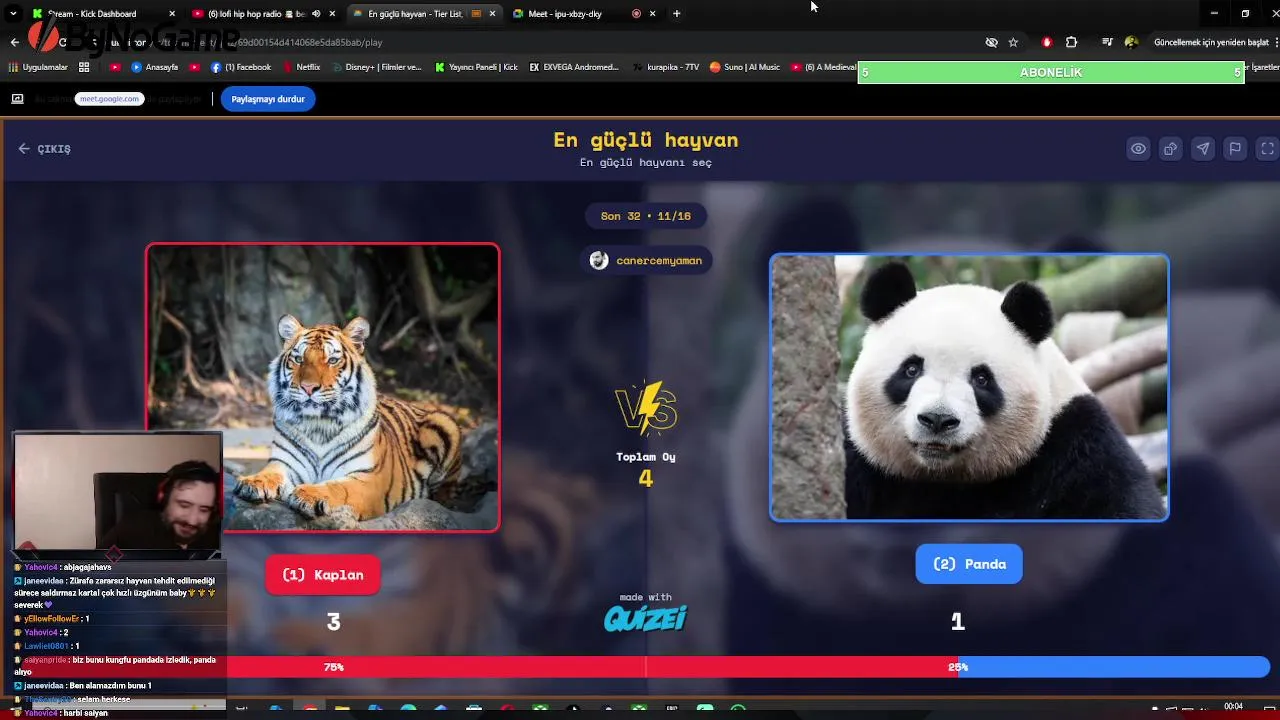Click the screen-share icon in sharing bar
The width and height of the screenshot is (1280, 720).
[17, 99]
